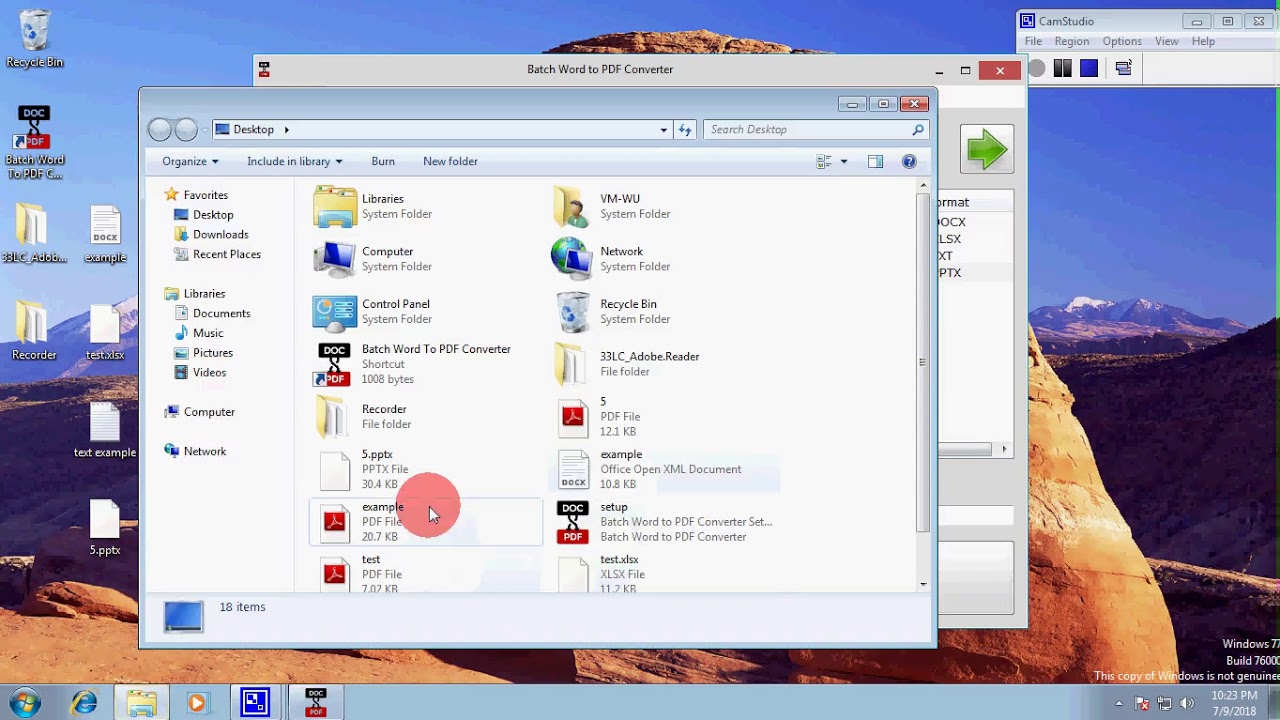Select Pictures library in navigation pane

tap(203, 352)
